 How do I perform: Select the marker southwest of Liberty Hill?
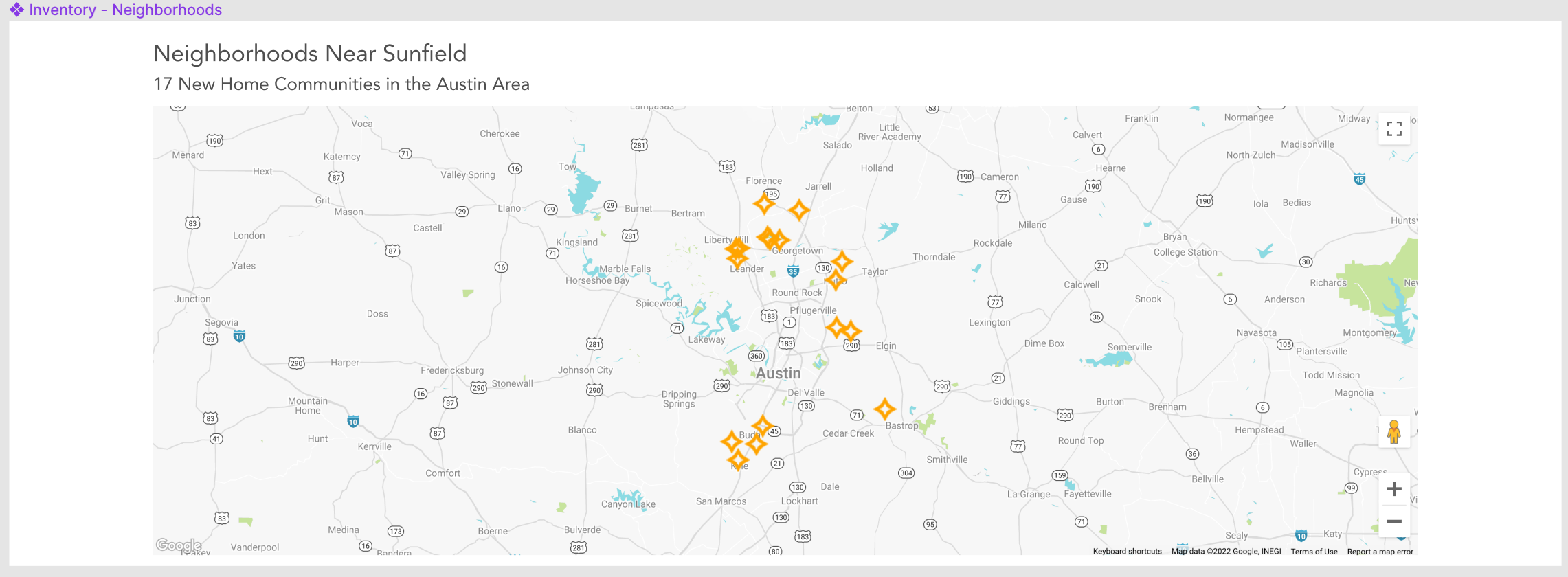click(x=737, y=258)
